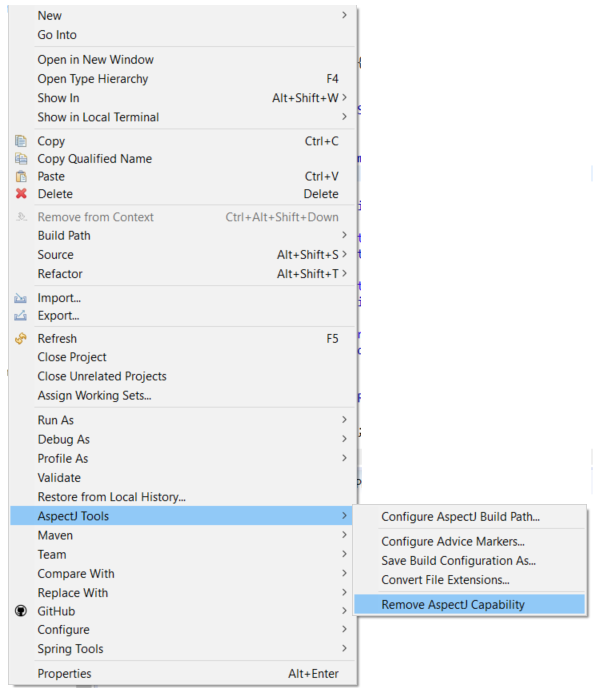Select Restore from Local History

pos(182,497)
